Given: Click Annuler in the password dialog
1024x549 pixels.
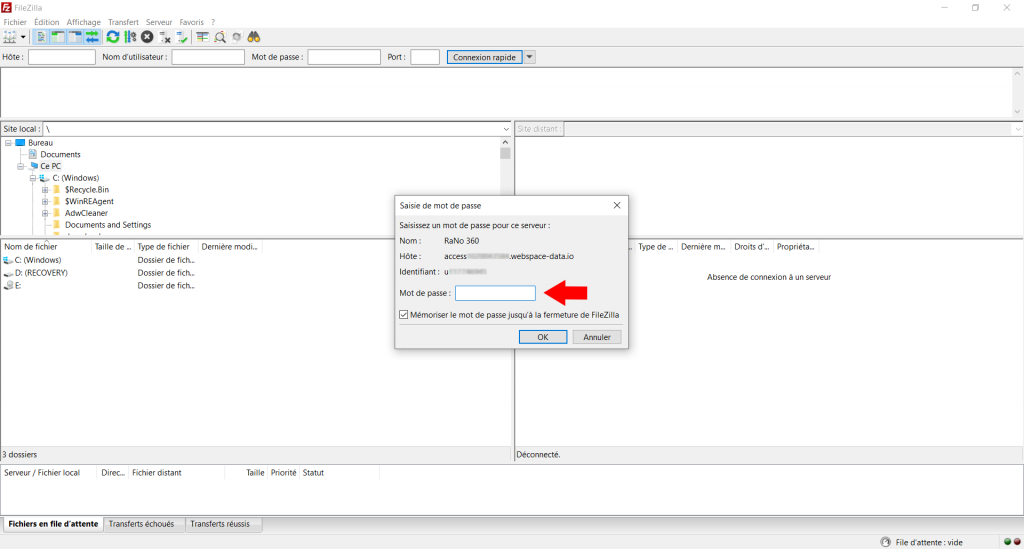Looking at the screenshot, I should pos(597,337).
